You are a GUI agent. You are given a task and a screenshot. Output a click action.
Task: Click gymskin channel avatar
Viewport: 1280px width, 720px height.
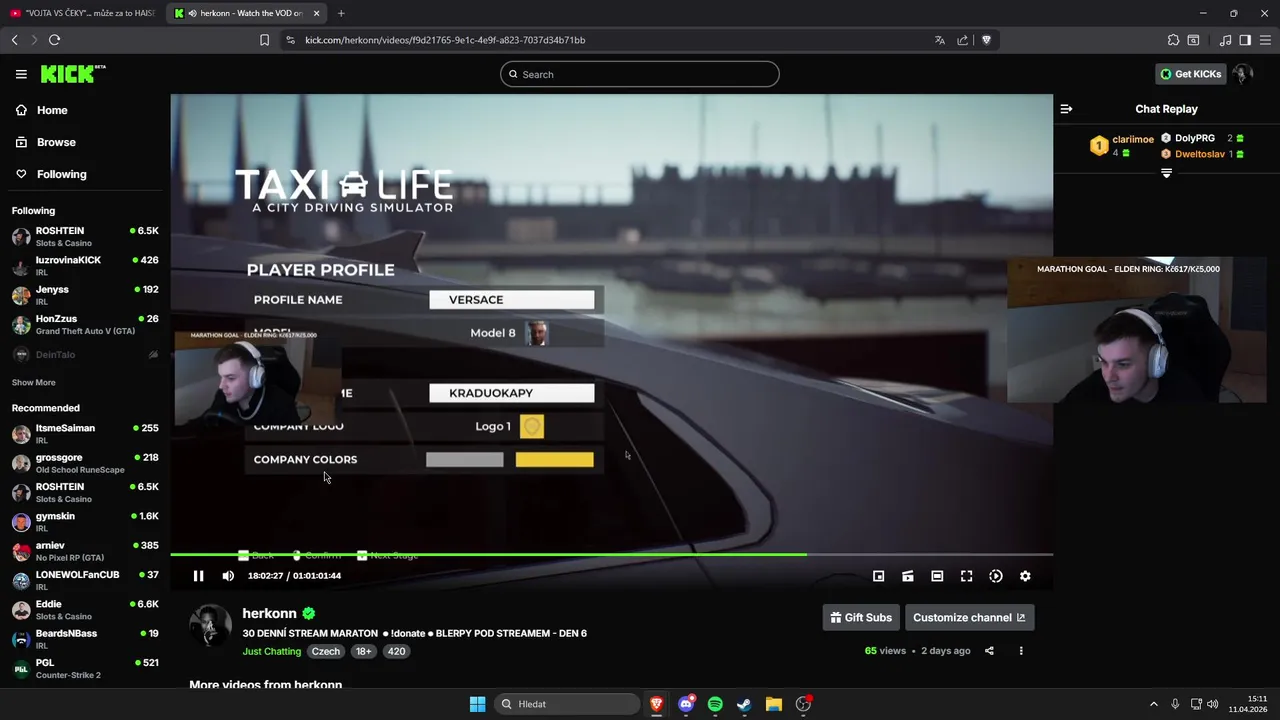click(x=21, y=522)
